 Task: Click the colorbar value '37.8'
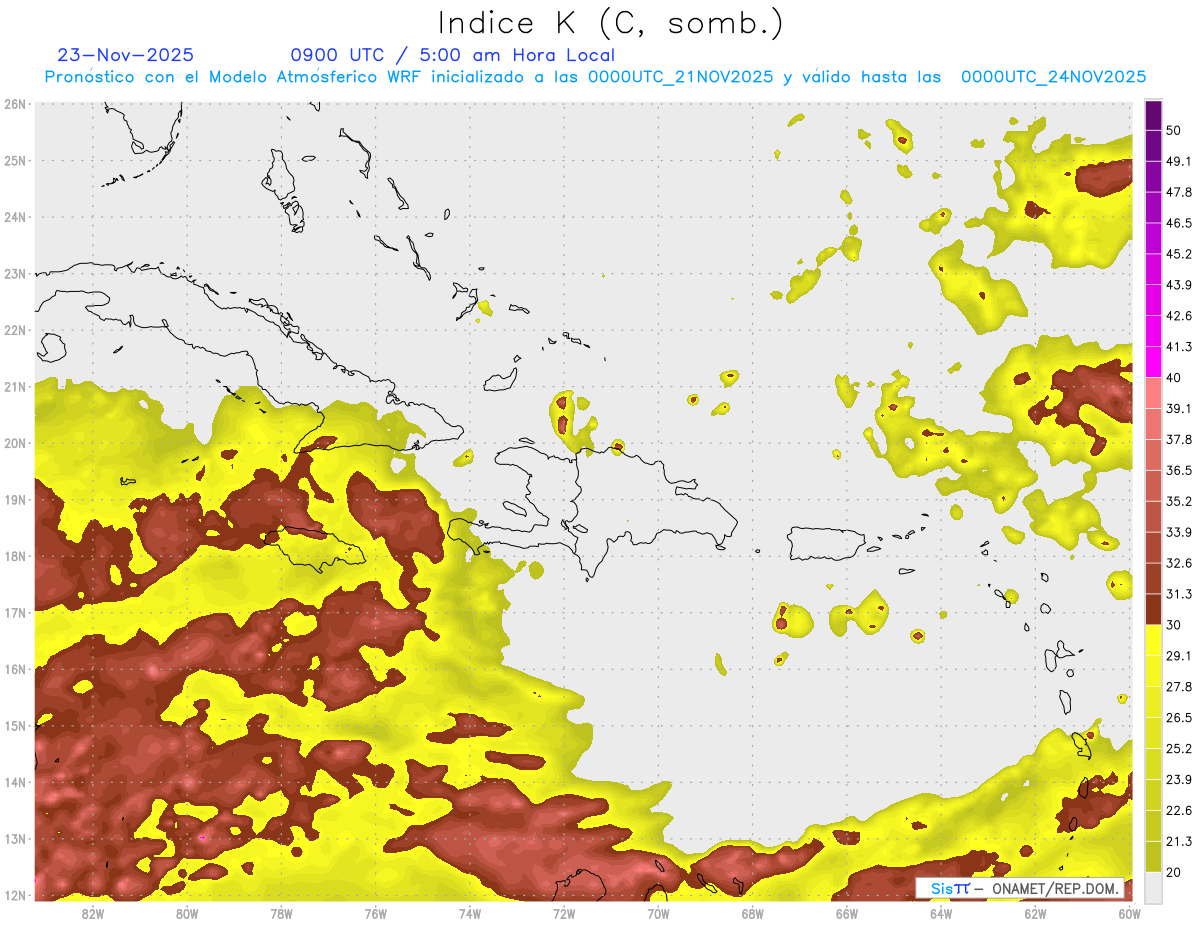pos(1178,439)
